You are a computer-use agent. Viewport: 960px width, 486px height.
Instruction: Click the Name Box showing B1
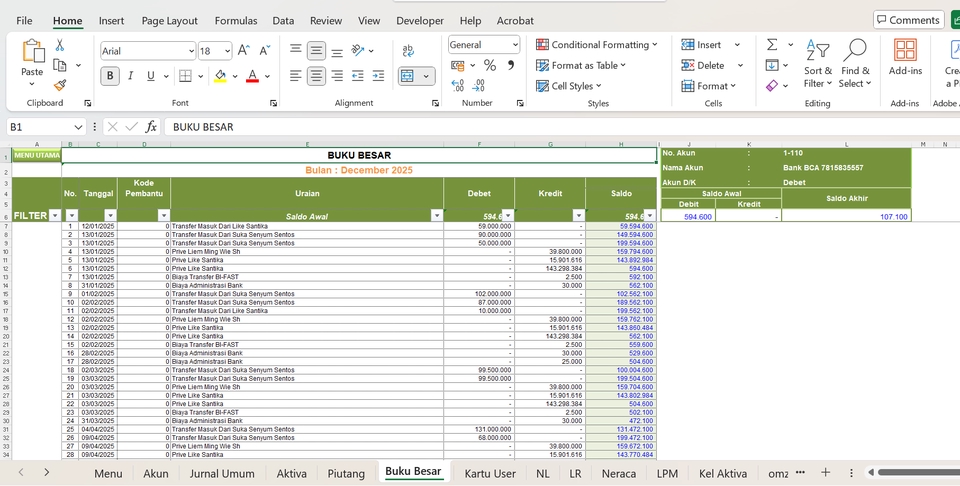pos(40,127)
